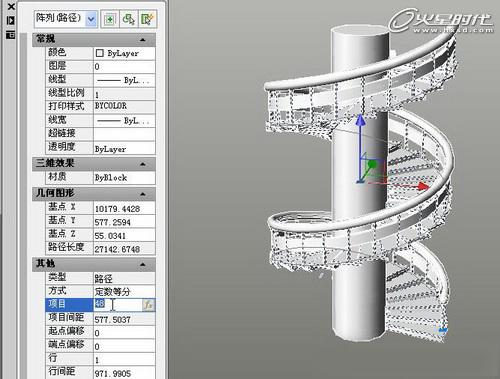The image size is (500, 379).
Task: Click the Toggle PICKADD value icon
Action: point(110,19)
